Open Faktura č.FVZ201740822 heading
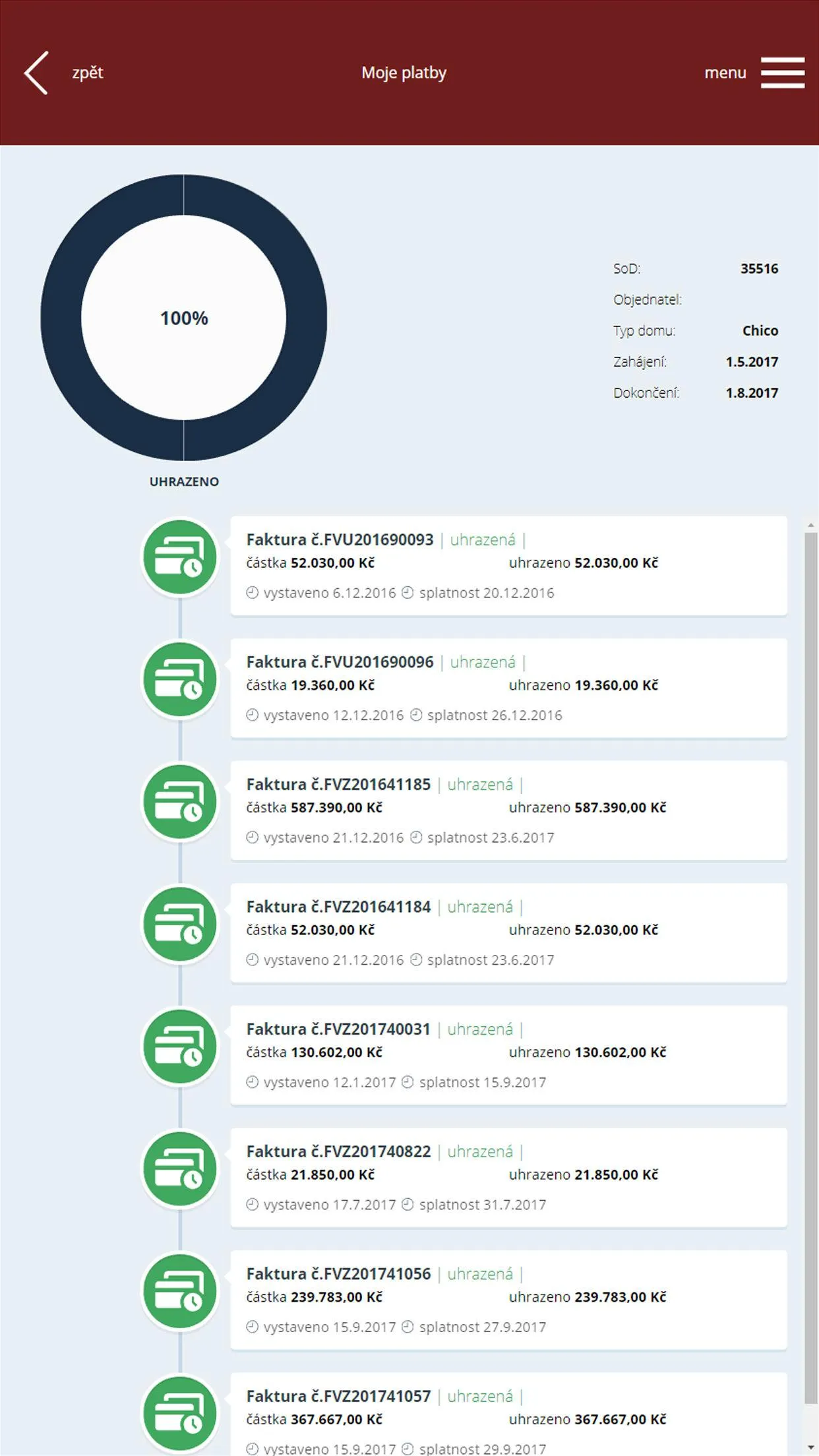This screenshot has height=1456, width=819. tap(338, 1151)
